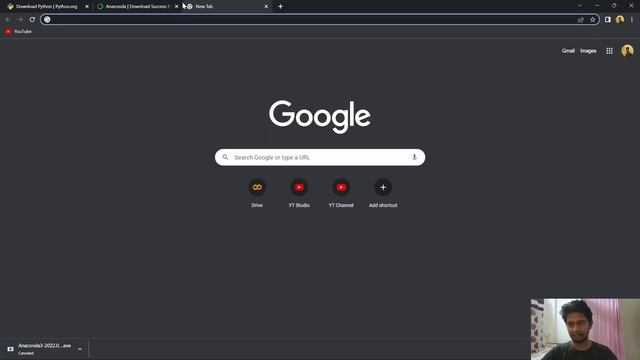
Task: Open a new tab with plus button
Action: click(280, 7)
